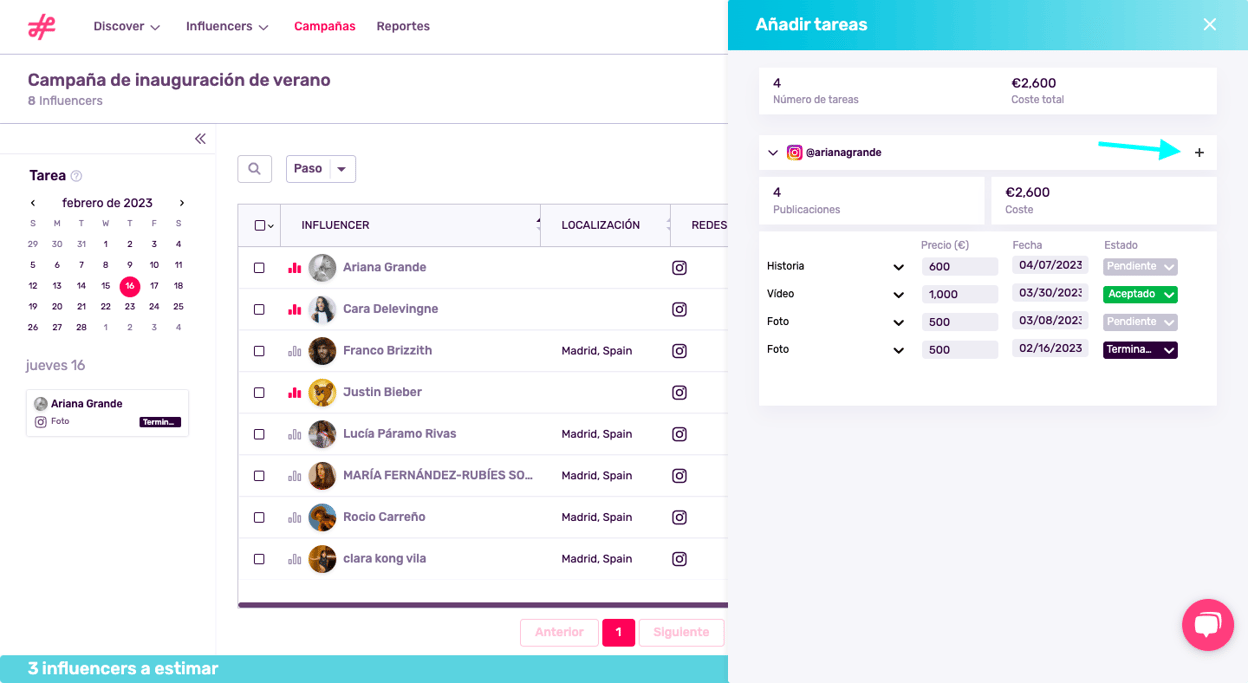Switch to the Reportes tab

tap(403, 27)
